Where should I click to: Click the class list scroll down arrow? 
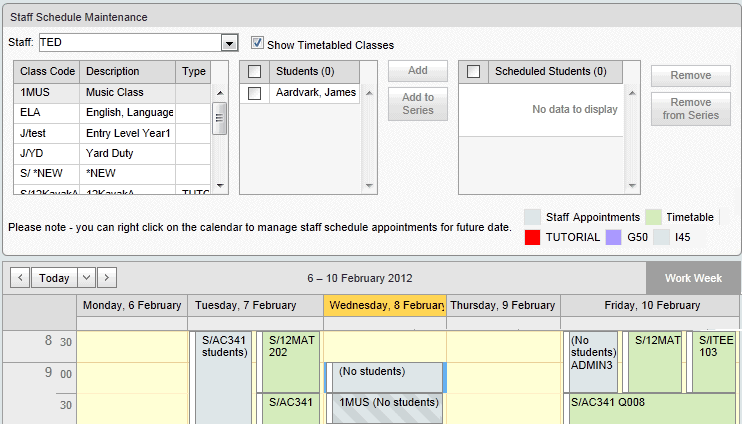click(220, 185)
